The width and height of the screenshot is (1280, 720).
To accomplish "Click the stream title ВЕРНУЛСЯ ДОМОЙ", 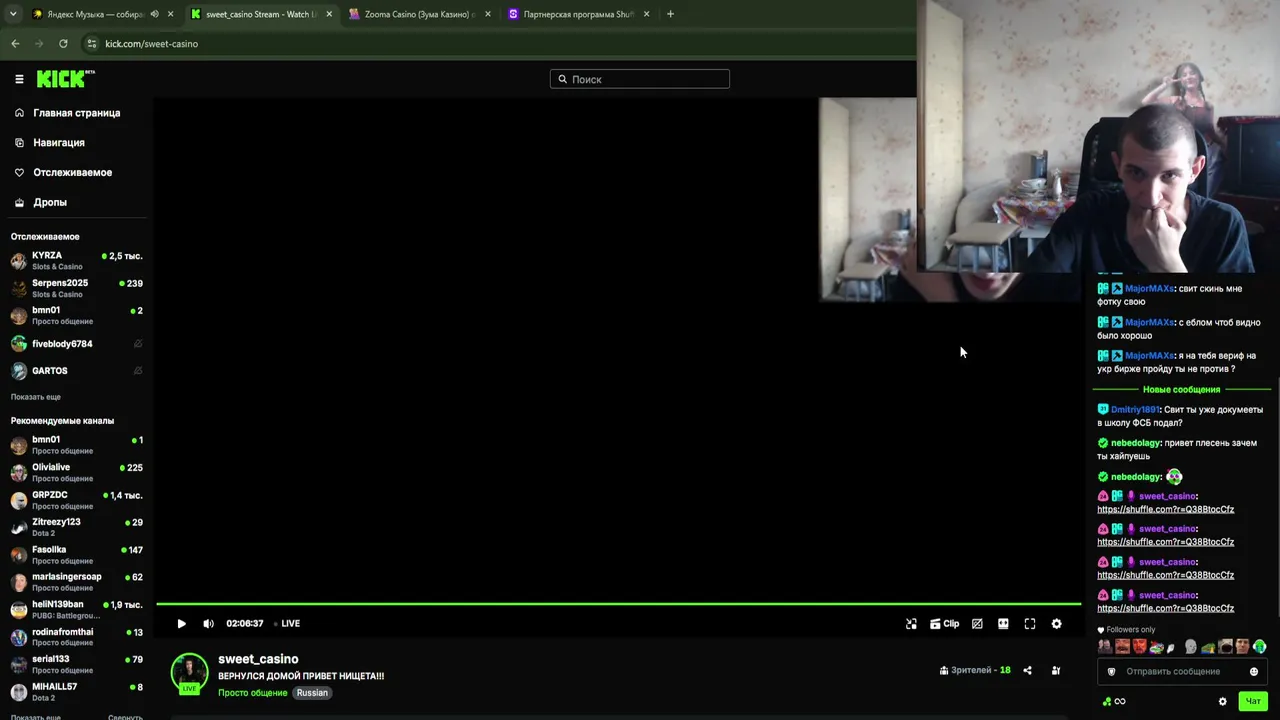I will (301, 676).
